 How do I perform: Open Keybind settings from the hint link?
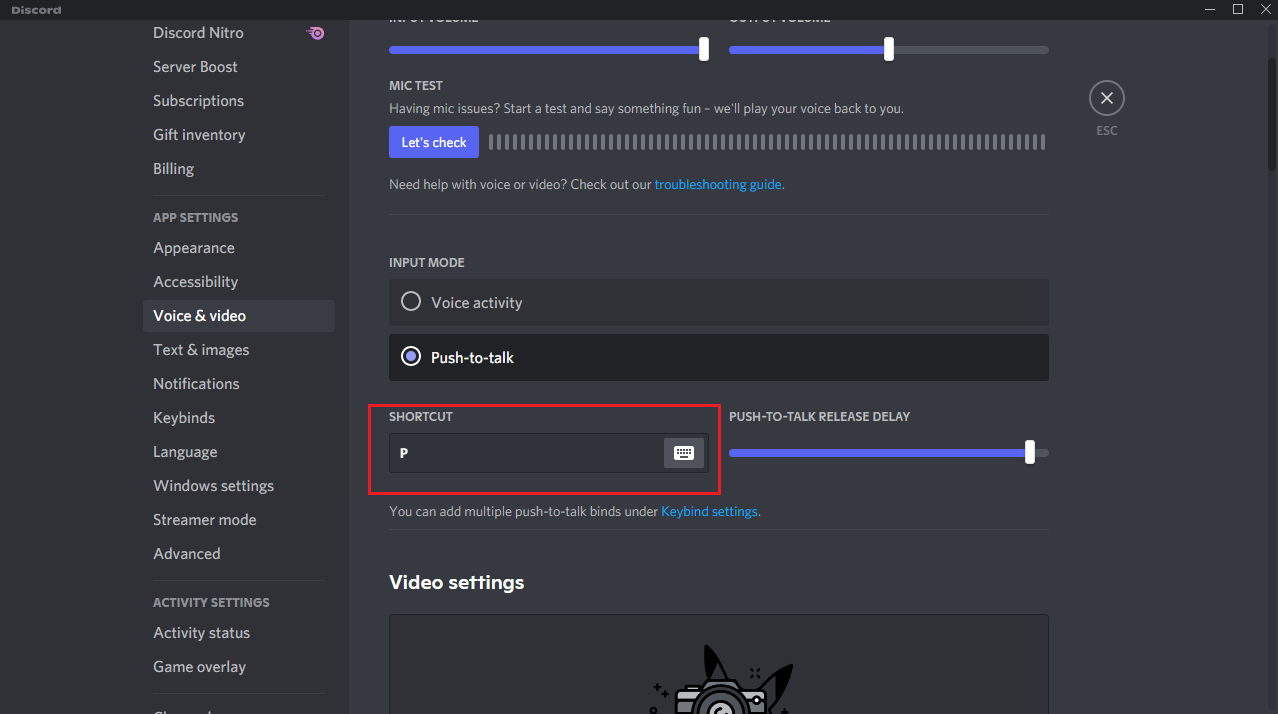tap(709, 511)
